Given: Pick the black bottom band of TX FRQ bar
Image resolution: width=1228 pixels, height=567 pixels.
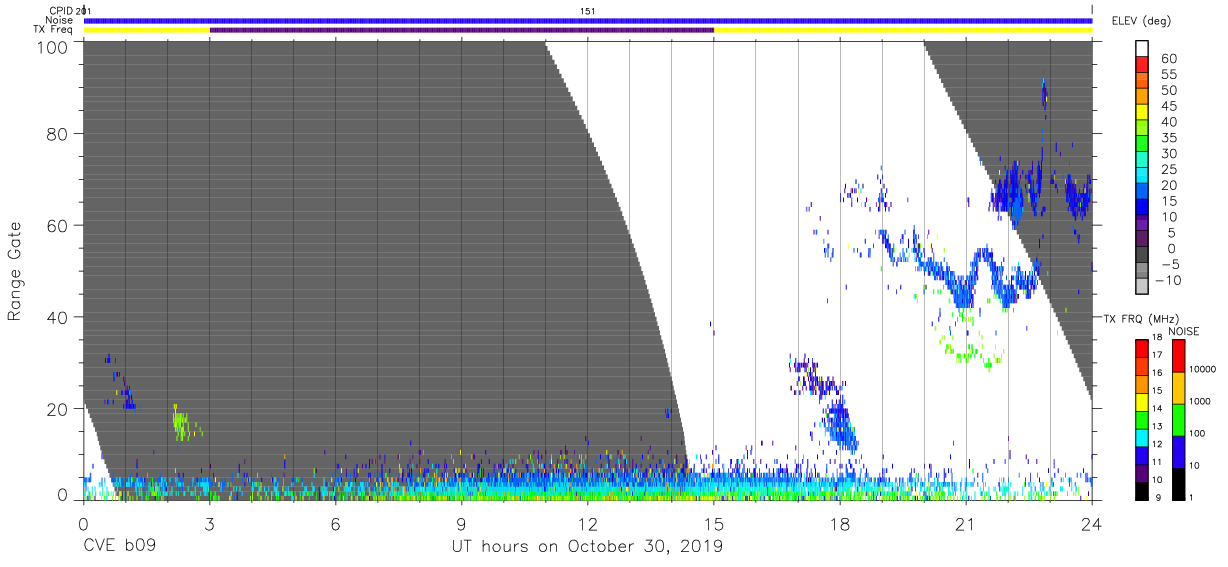Looking at the screenshot, I should [x=1143, y=490].
